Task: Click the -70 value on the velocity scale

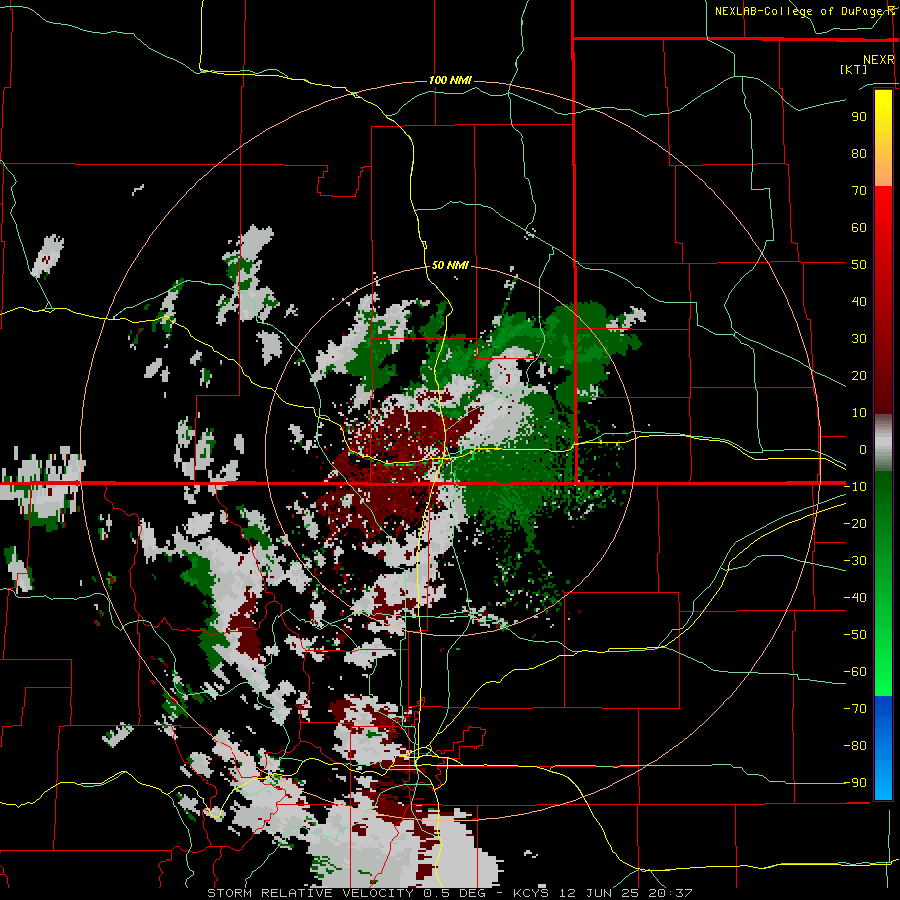Action: coord(855,709)
